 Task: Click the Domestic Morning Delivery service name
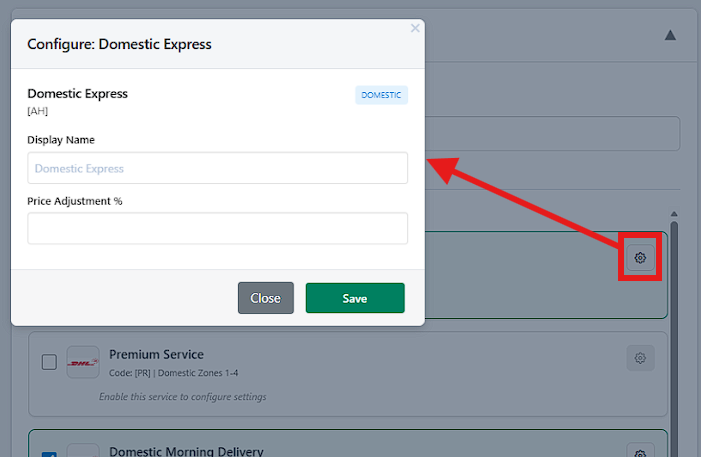coord(185,451)
